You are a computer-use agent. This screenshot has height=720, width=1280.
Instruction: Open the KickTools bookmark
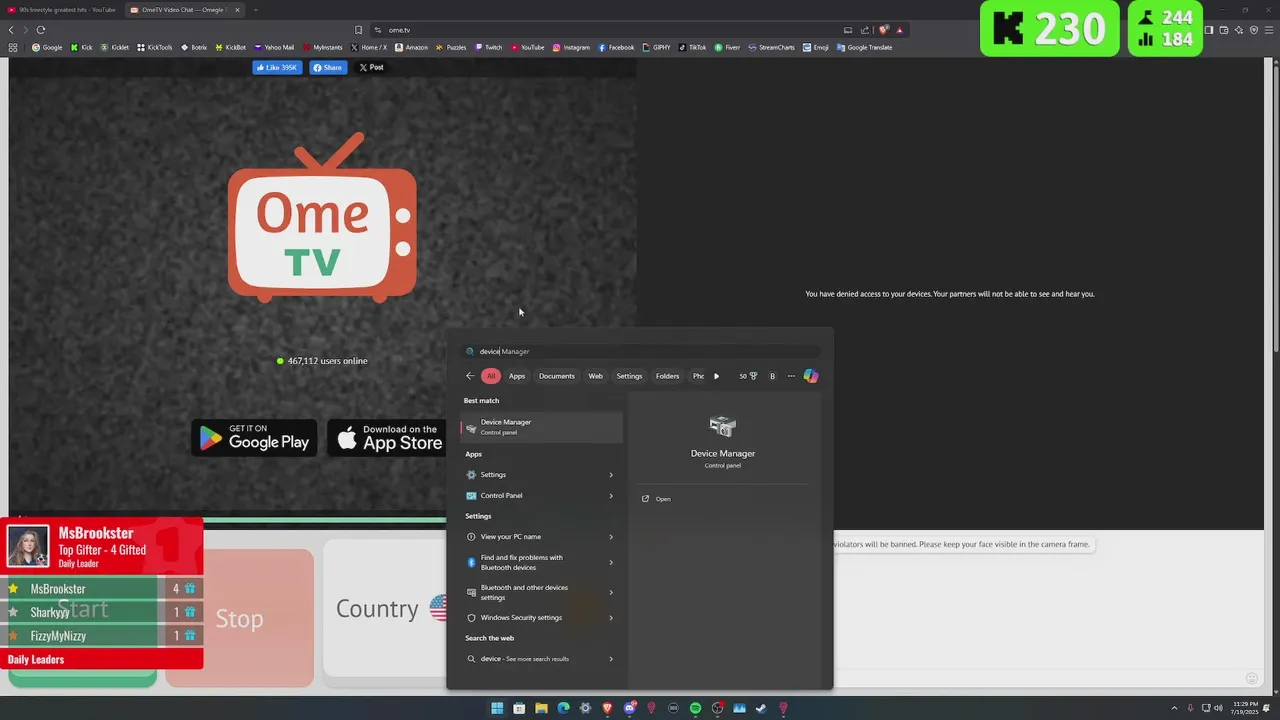point(154,47)
